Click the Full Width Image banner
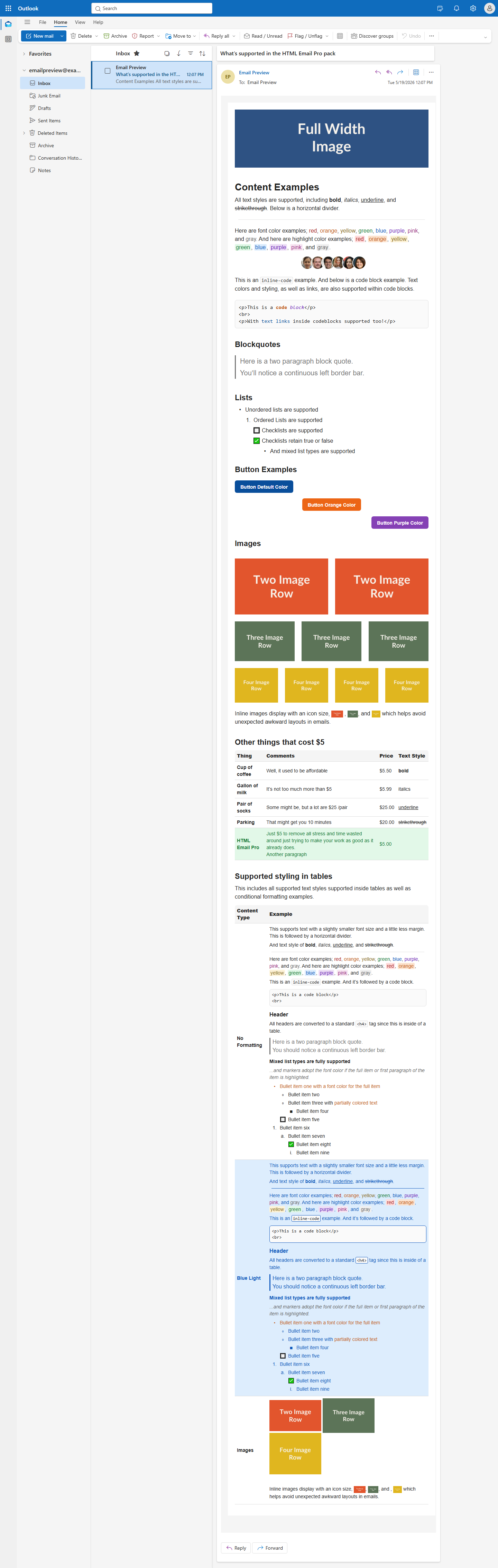 click(332, 138)
